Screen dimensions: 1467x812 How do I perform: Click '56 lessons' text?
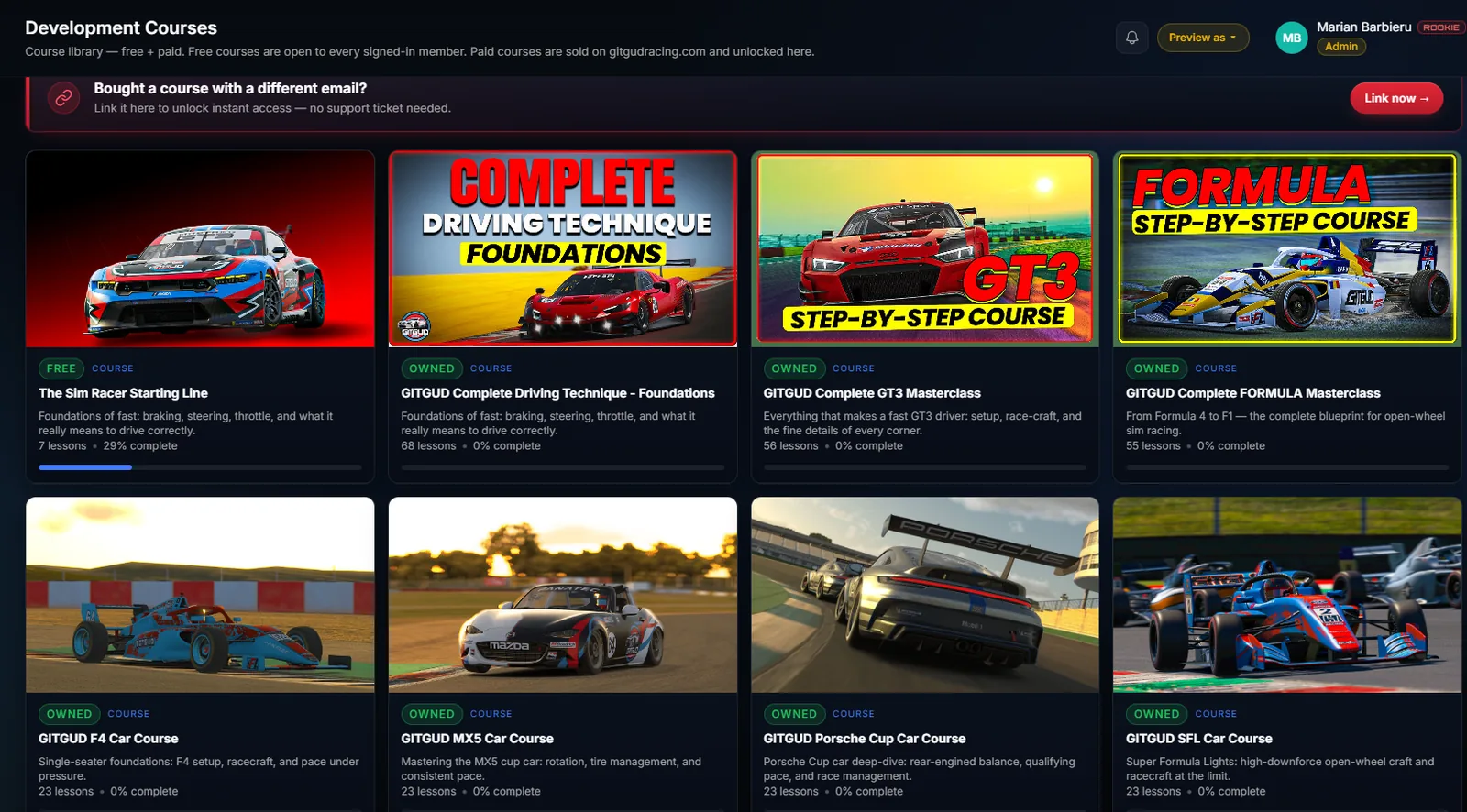tap(790, 446)
